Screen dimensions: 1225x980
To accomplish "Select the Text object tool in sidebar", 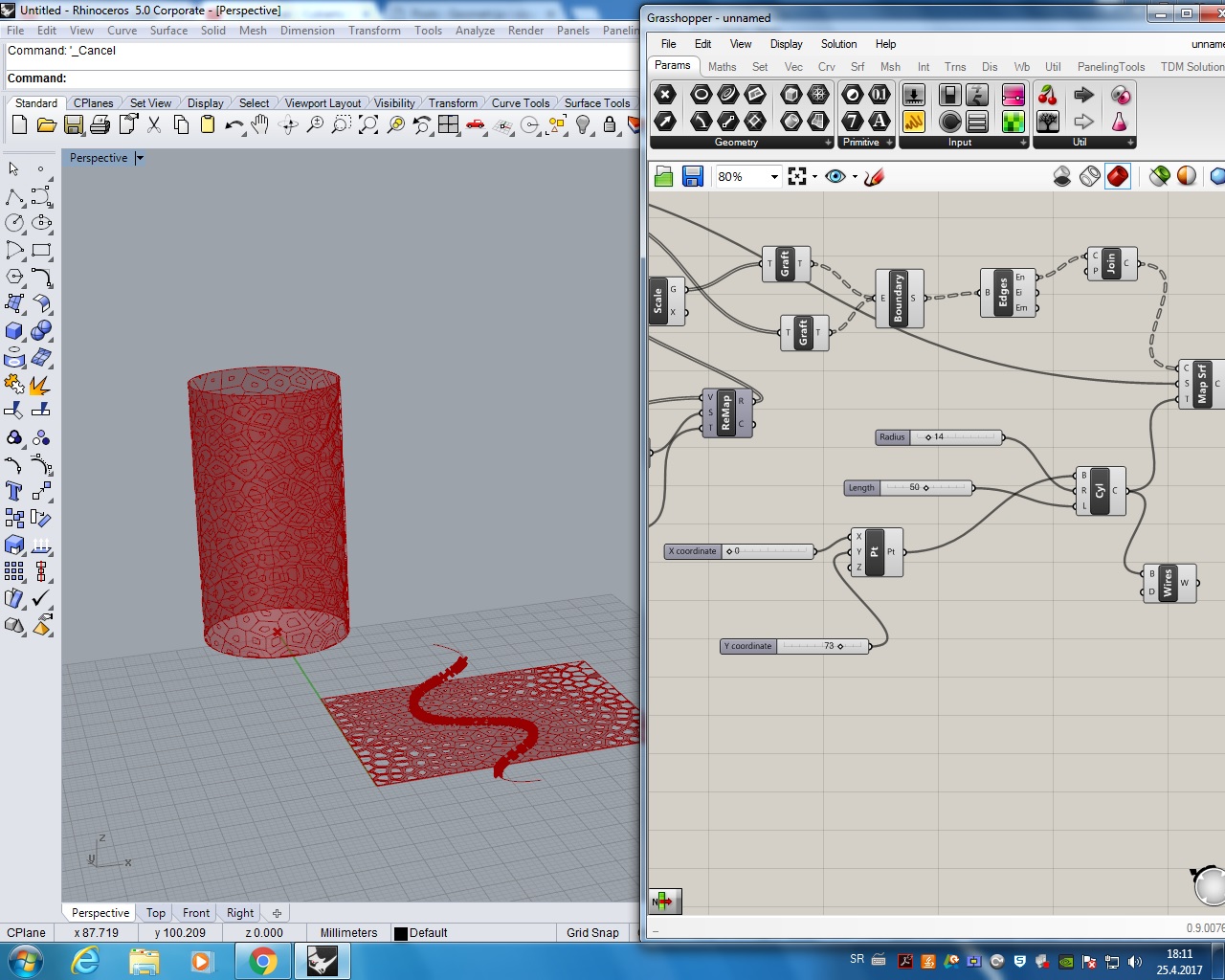I will [14, 491].
